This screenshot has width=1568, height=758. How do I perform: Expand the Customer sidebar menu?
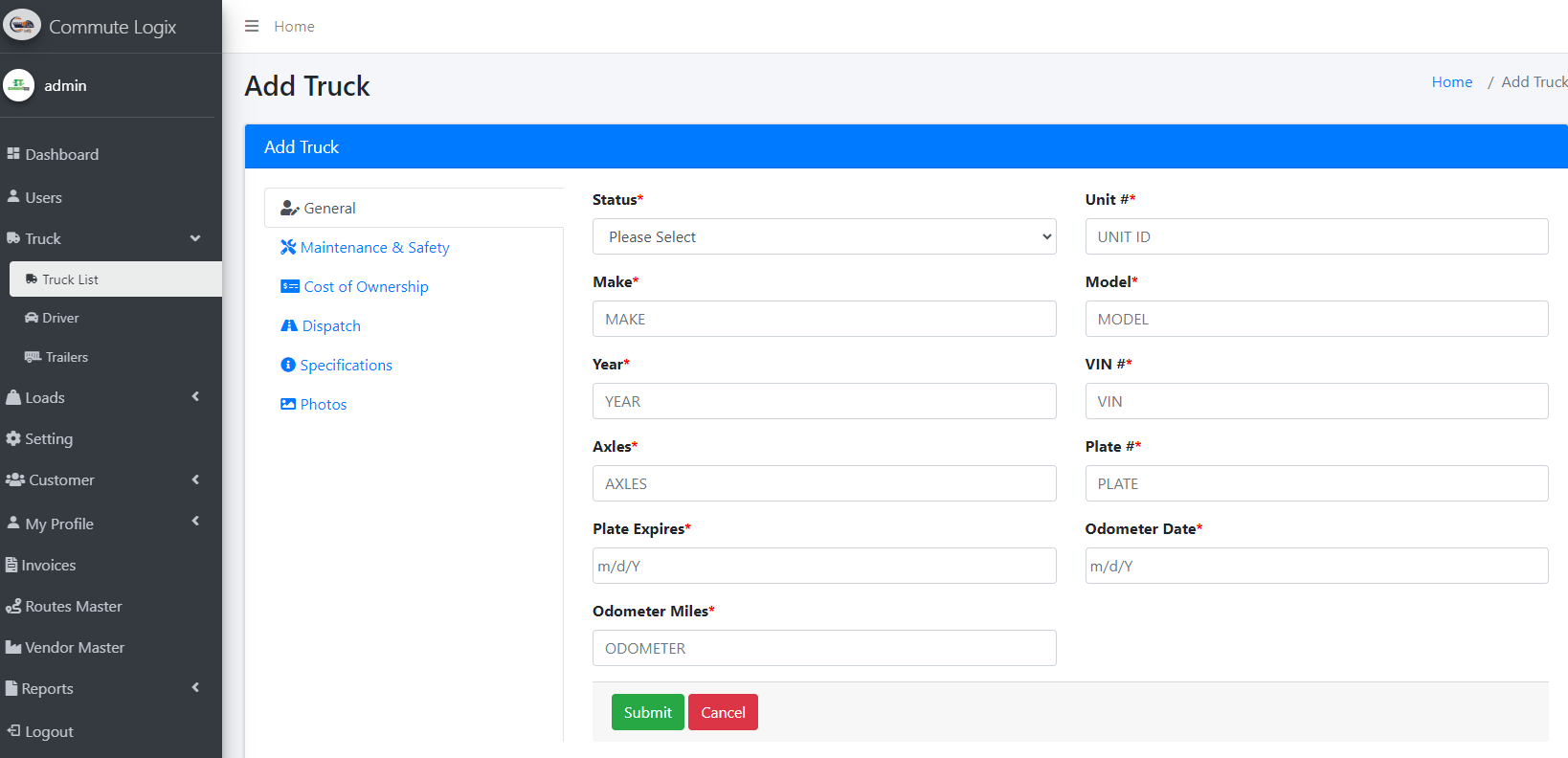pos(195,479)
